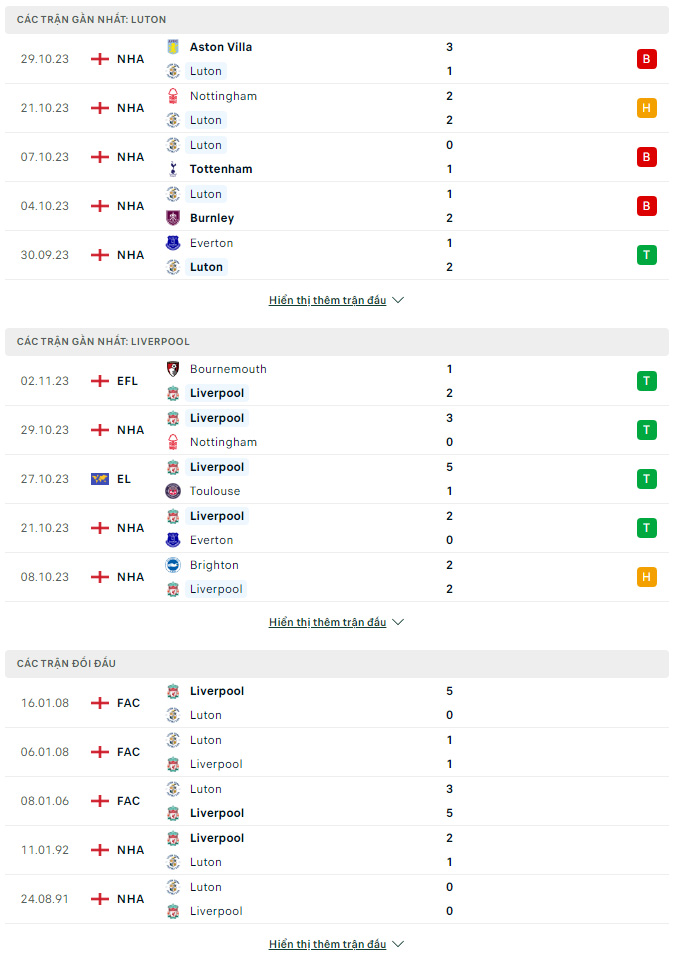Click the Burnley club badge icon
Screen dimensions: 673x955
pos(173,217)
